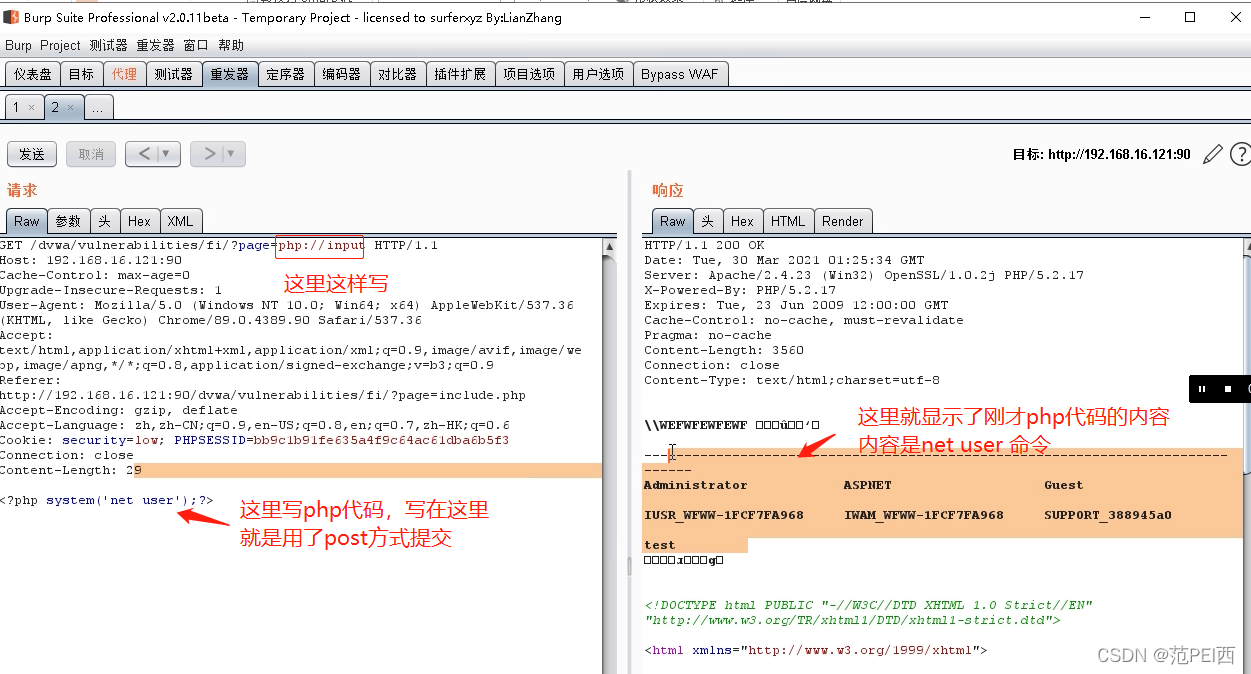Click the HTTP/1.1 200 OK response line

(704, 245)
